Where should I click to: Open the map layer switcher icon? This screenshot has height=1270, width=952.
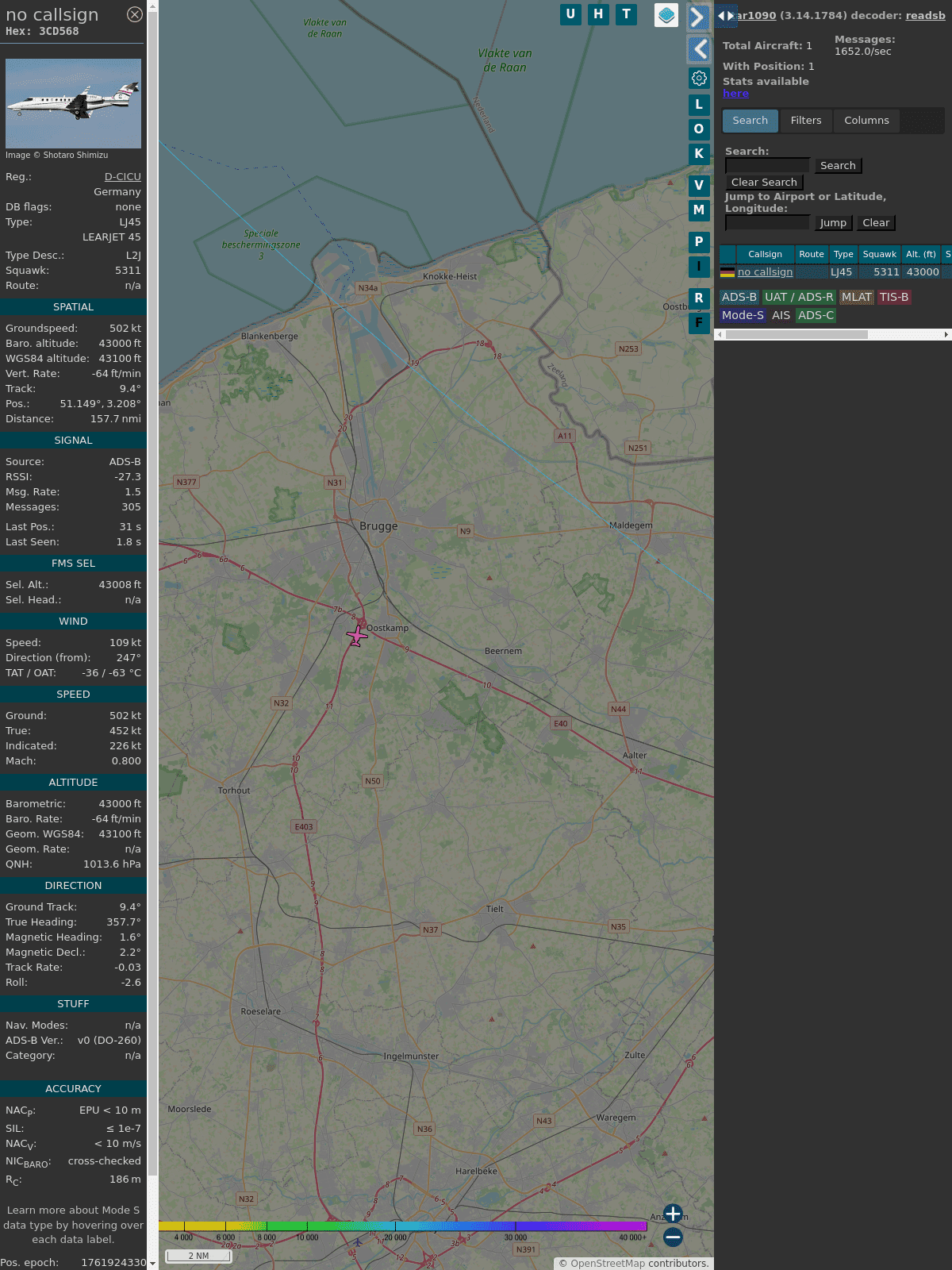[x=666, y=14]
